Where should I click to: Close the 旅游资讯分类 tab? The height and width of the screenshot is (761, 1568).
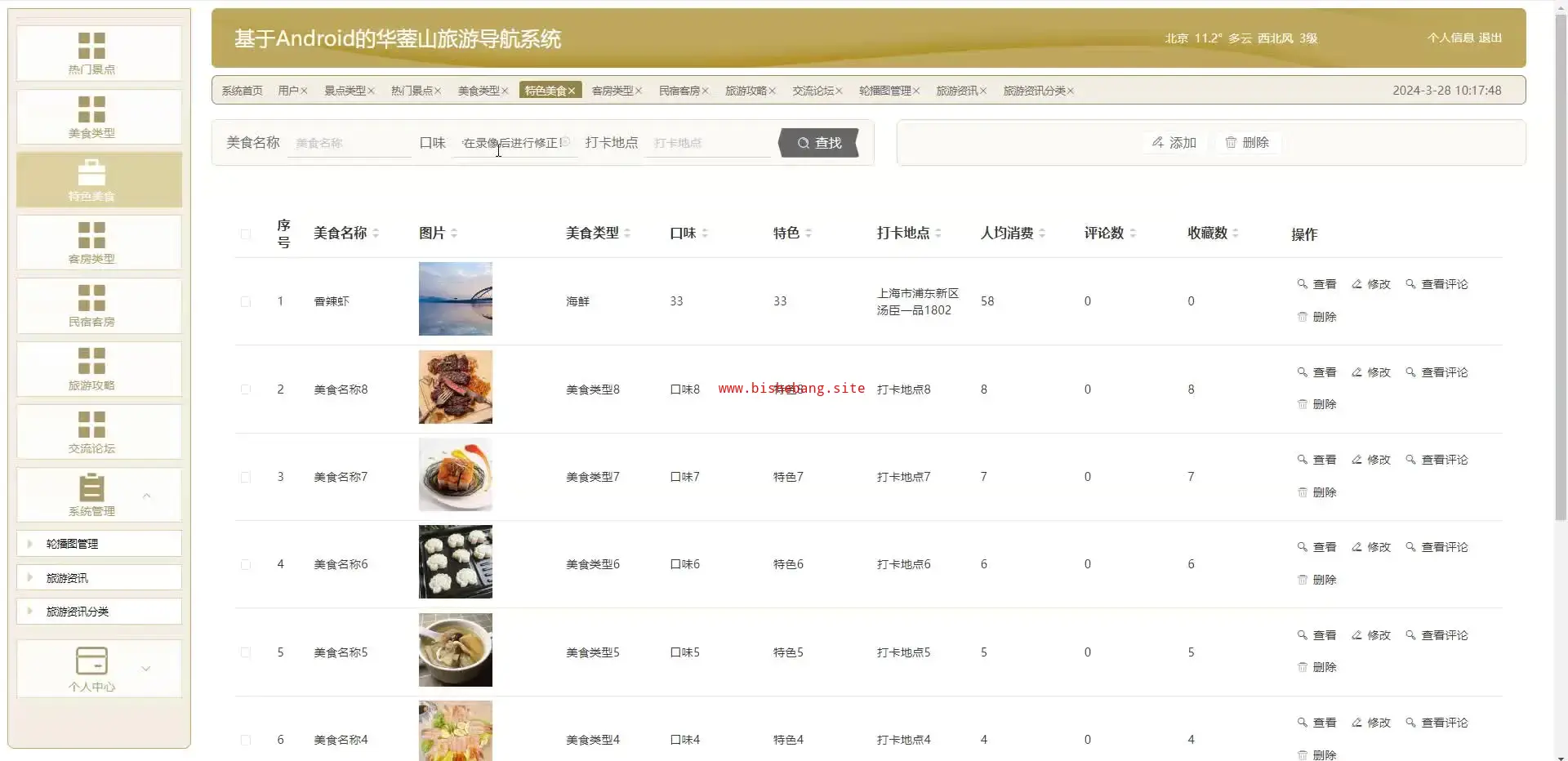coord(1071,91)
